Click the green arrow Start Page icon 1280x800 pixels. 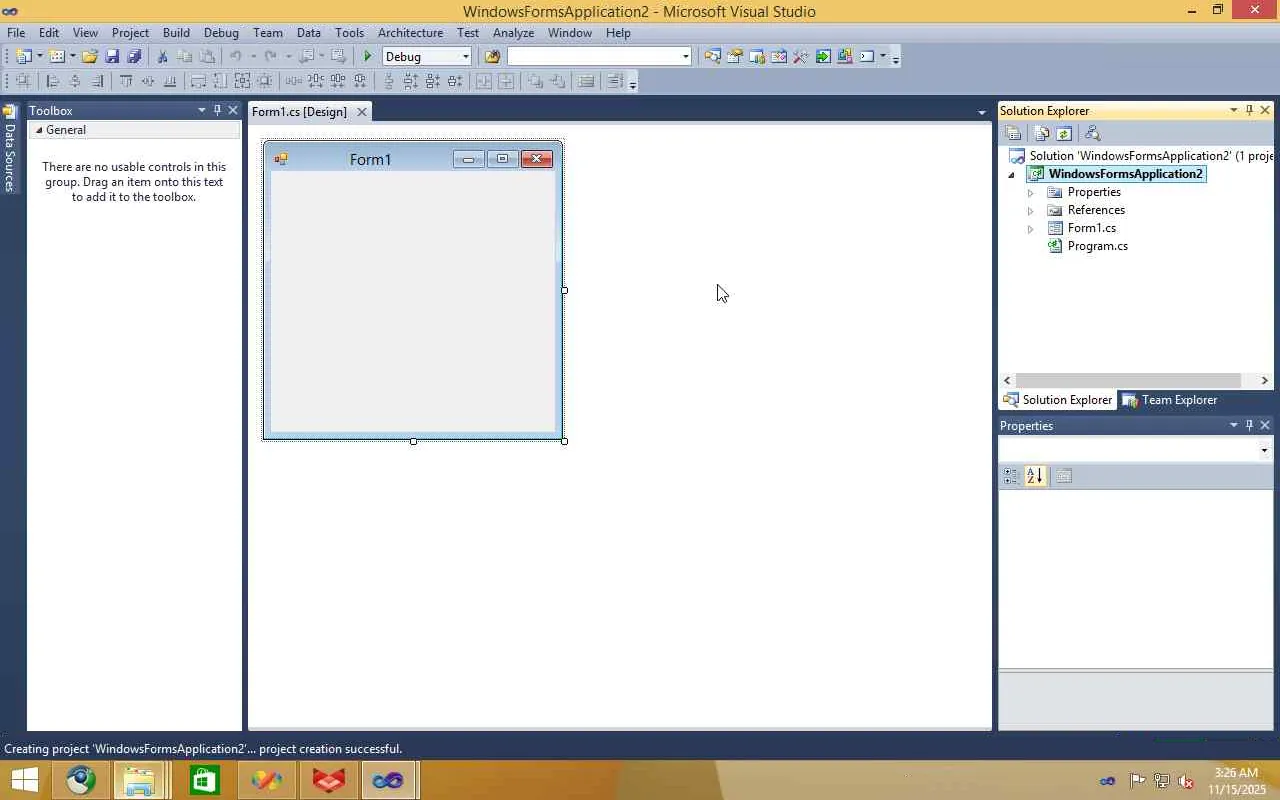(823, 57)
